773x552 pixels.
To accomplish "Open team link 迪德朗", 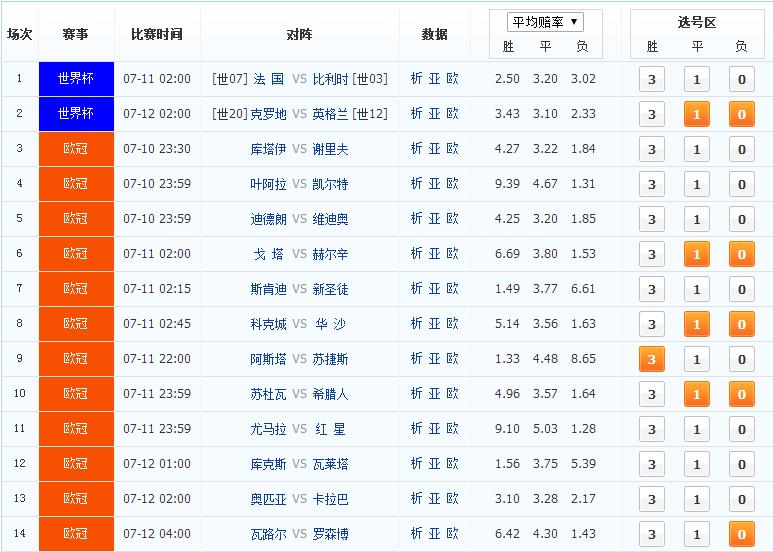I will (x=269, y=219).
